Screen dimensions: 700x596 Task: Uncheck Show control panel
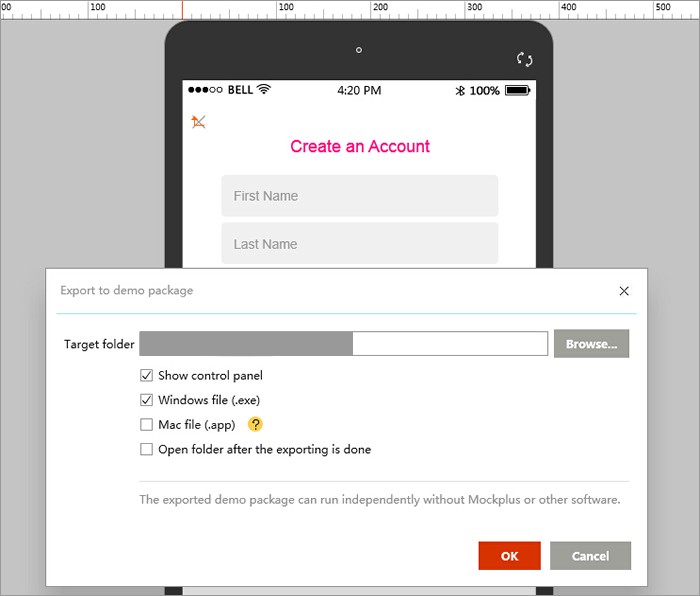146,375
